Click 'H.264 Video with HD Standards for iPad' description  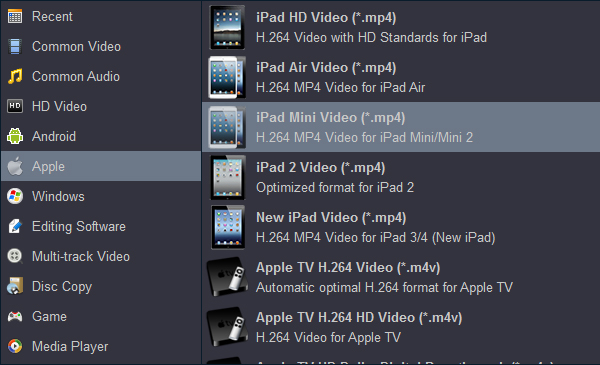click(x=371, y=37)
